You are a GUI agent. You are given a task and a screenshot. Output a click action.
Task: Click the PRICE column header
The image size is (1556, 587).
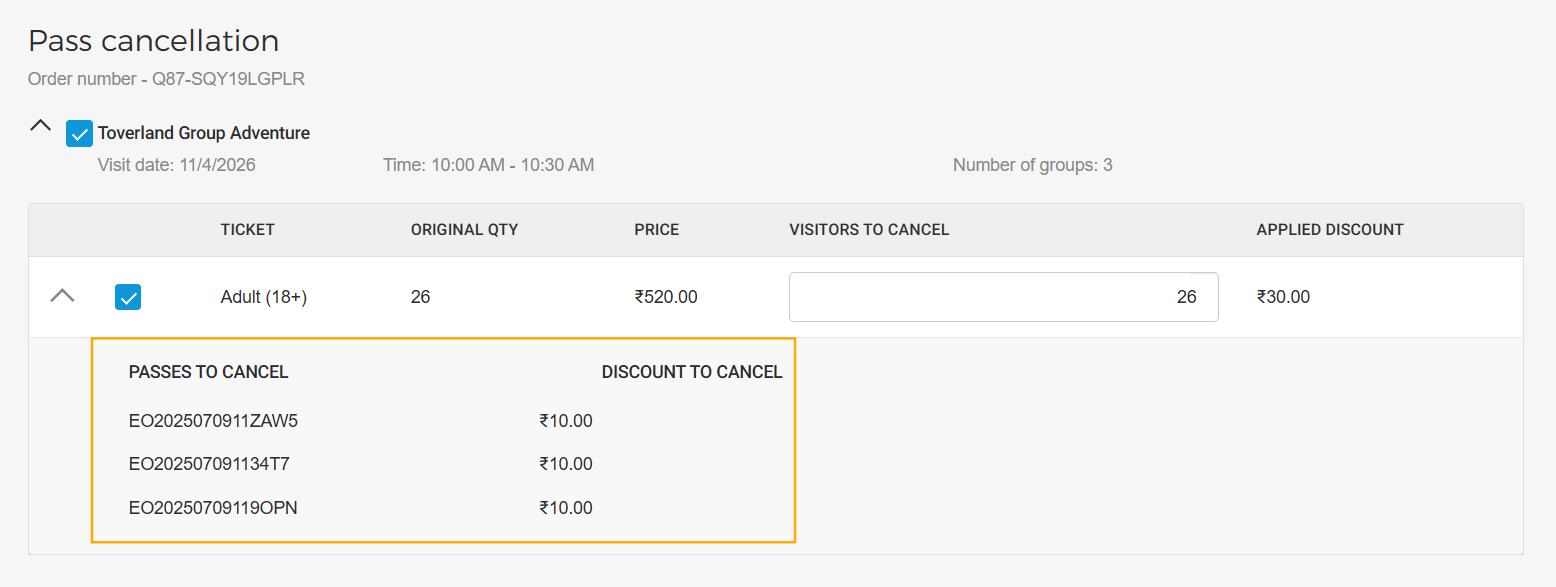656,230
